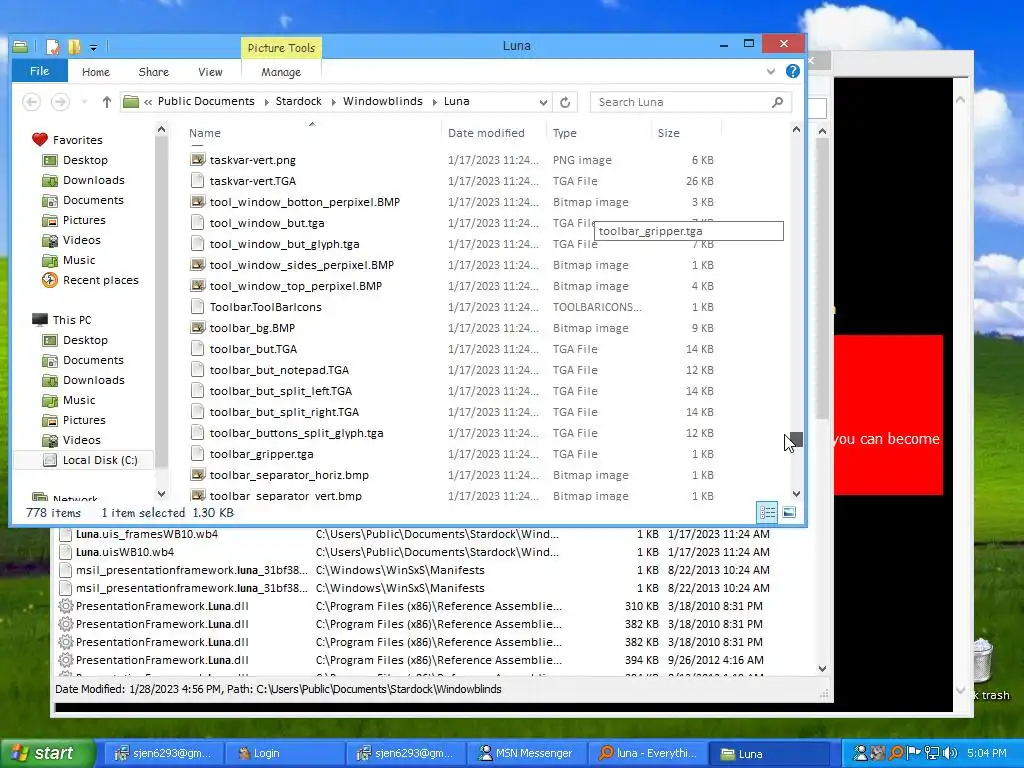Switch to MSN Messenger on the taskbar

[x=526, y=753]
